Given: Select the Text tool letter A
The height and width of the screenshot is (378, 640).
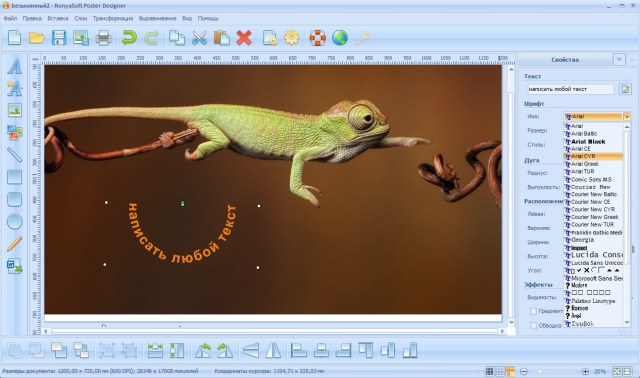Looking at the screenshot, I should point(14,66).
